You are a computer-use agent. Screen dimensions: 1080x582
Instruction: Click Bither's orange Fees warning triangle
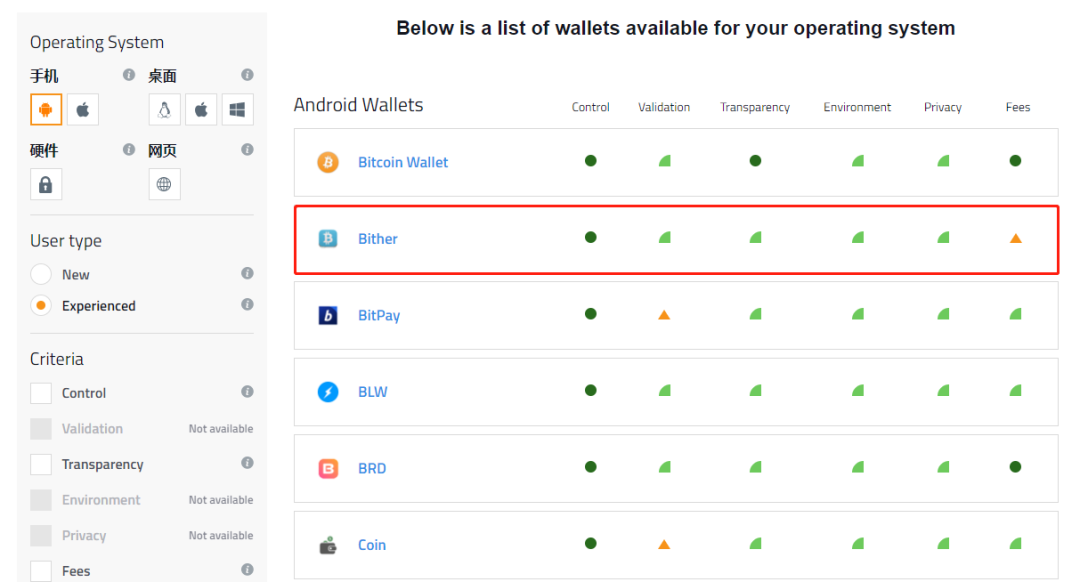pos(1015,239)
